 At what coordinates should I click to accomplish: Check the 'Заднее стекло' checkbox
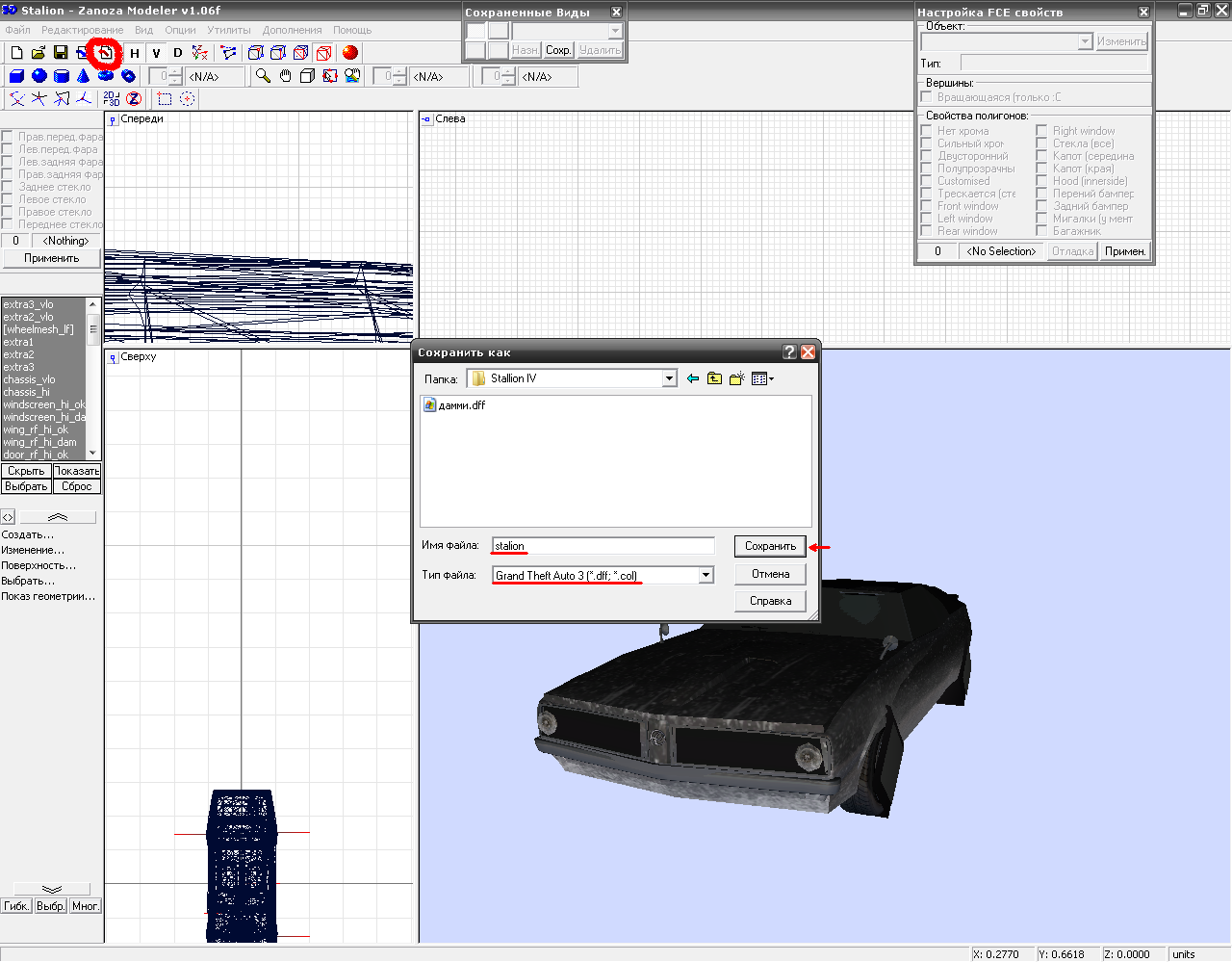click(7, 187)
